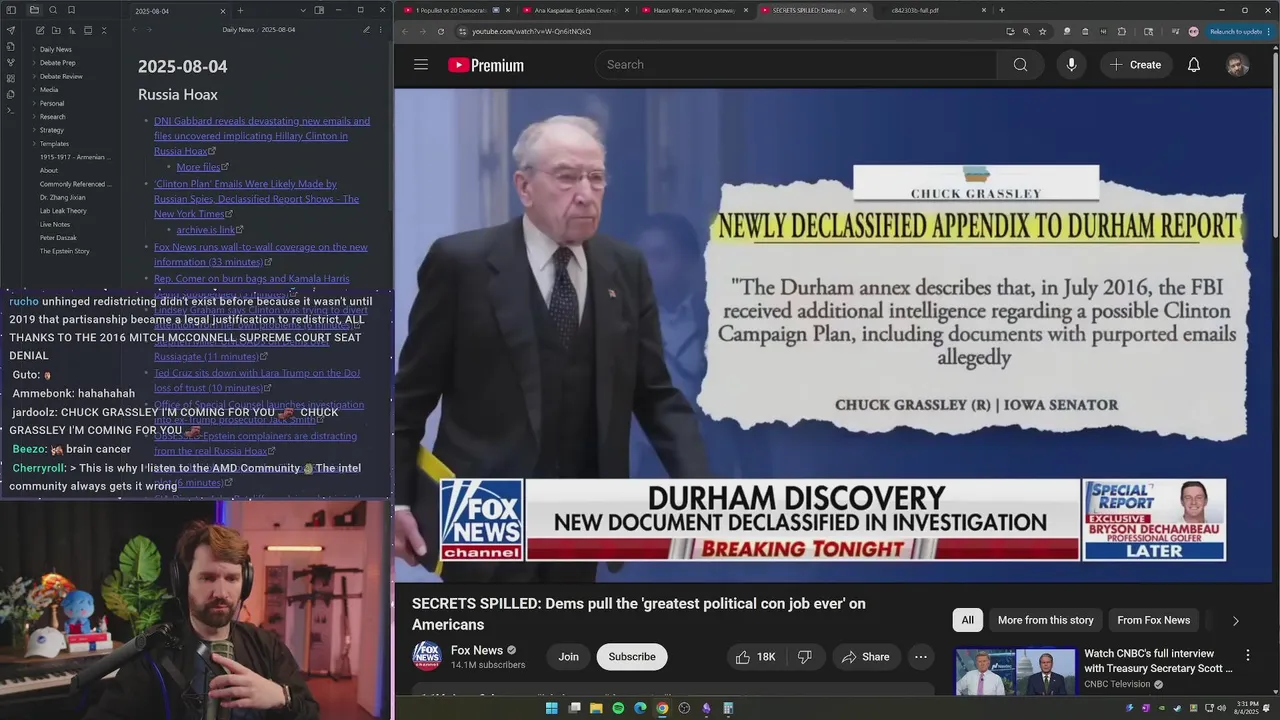1280x720 pixels.
Task: Expand the Daily News folder
Action: 55,49
